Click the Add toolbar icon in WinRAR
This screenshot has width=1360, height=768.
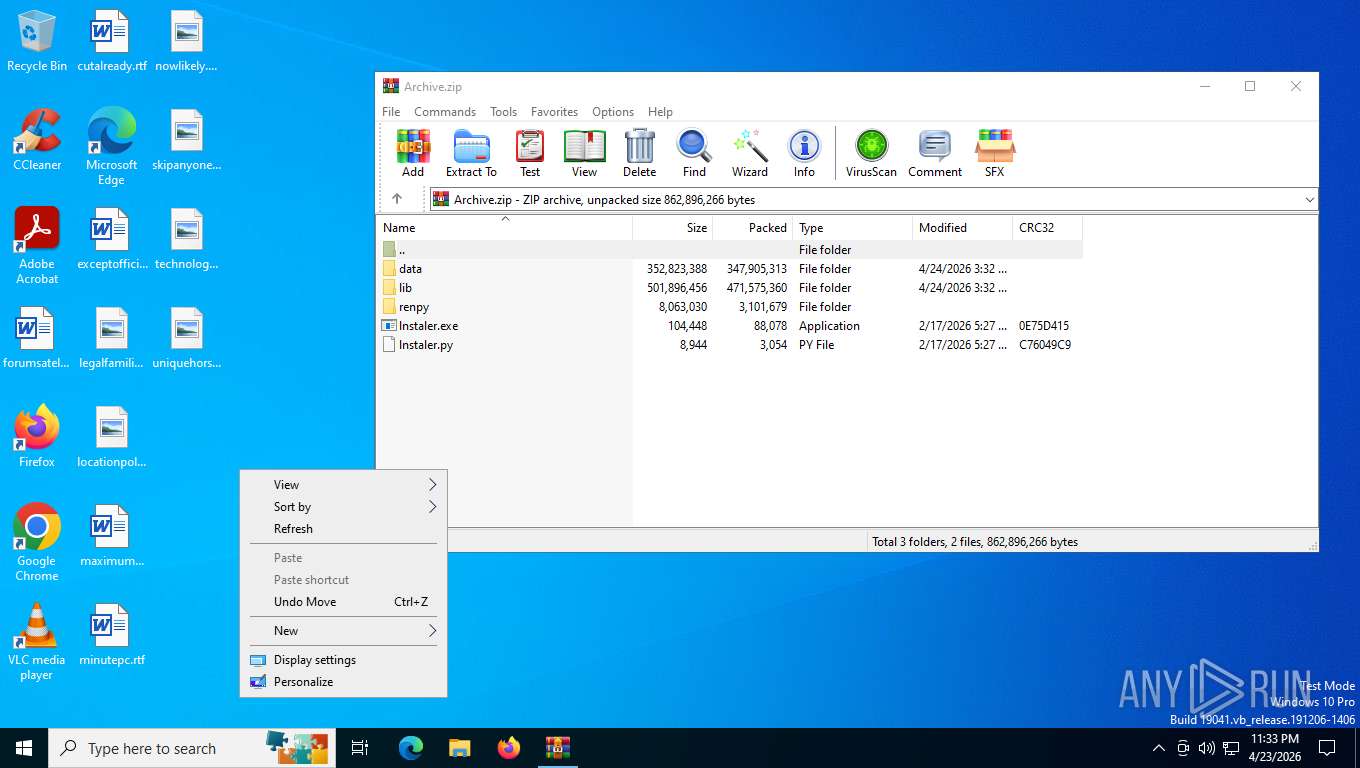(413, 153)
